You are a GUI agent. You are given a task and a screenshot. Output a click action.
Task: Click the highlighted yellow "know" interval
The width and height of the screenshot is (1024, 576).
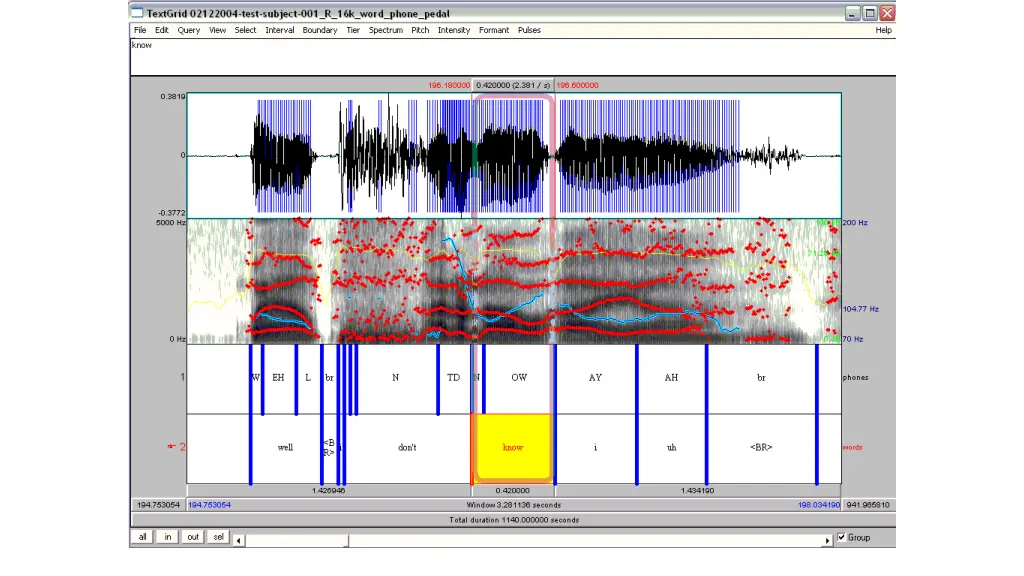512,448
